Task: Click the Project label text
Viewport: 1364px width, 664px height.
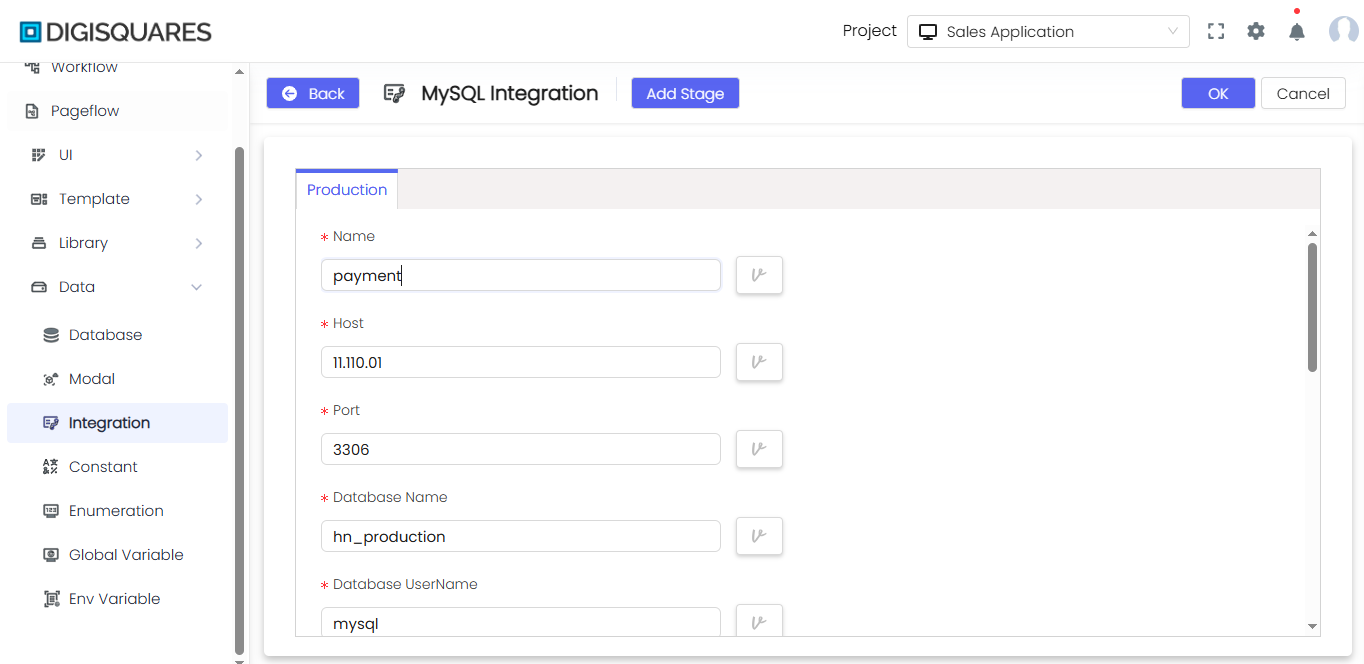Action: tap(870, 31)
